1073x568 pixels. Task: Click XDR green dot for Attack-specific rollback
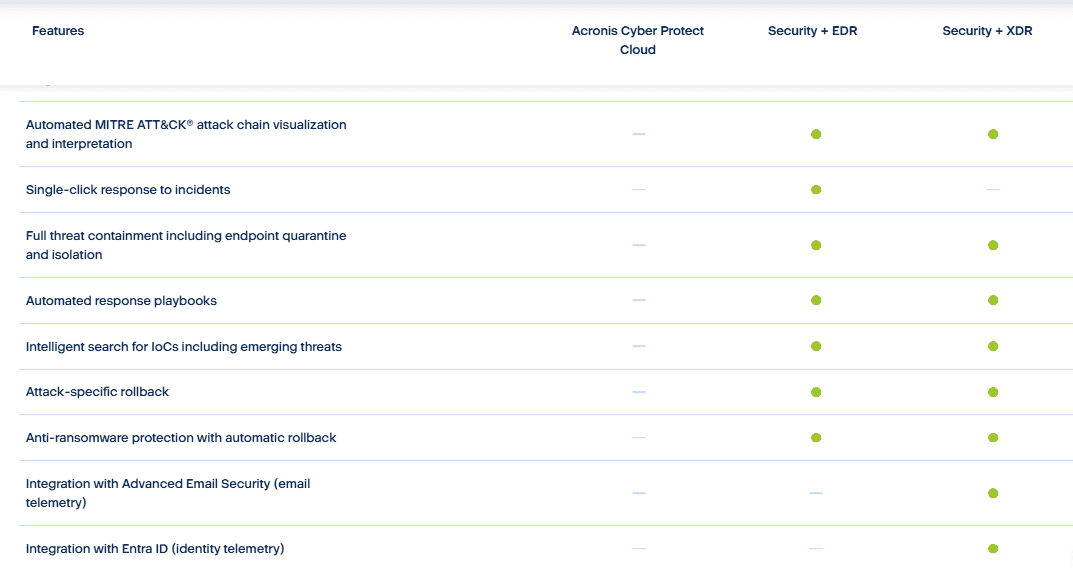click(993, 392)
